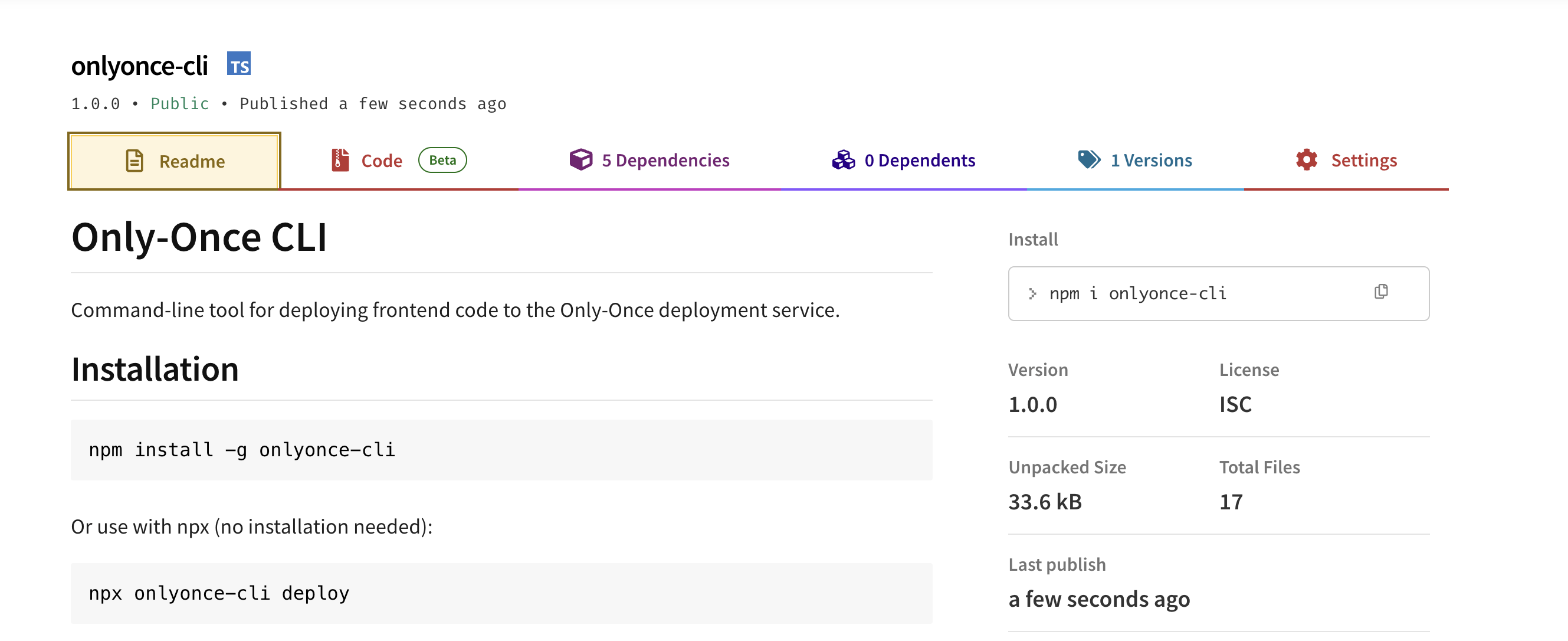Click the terminal prompt icon in install box

(x=1032, y=294)
